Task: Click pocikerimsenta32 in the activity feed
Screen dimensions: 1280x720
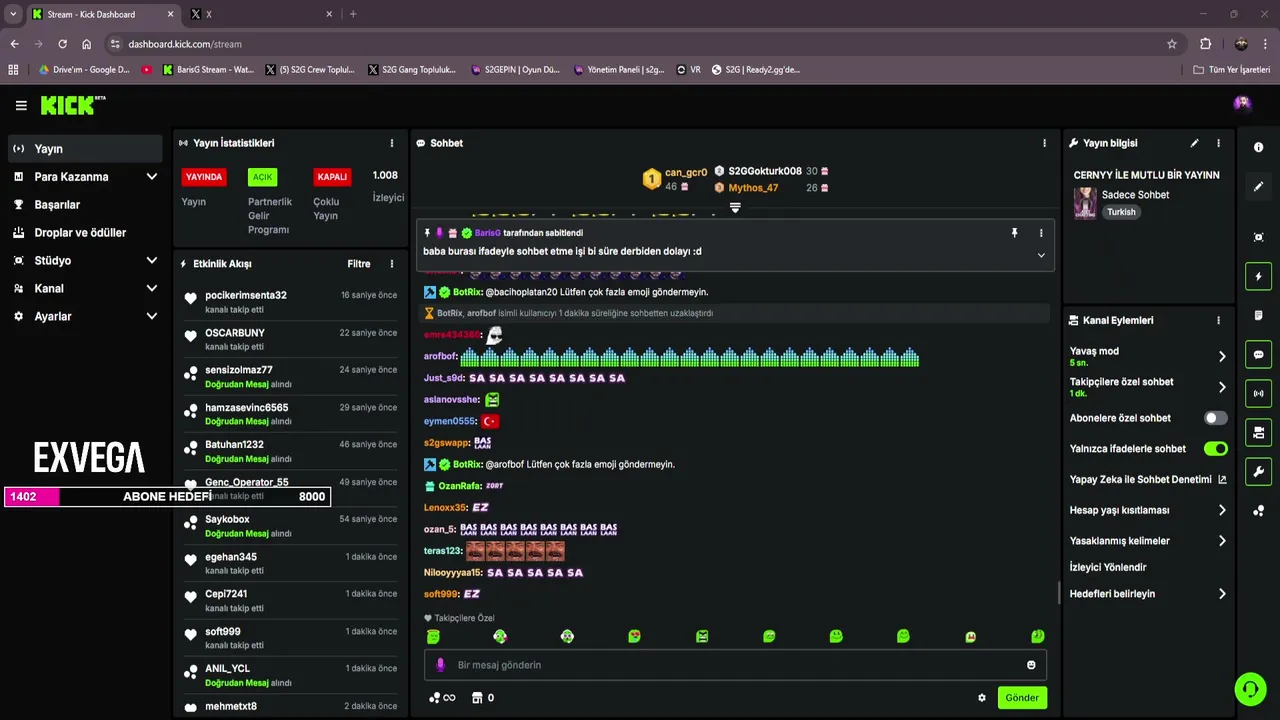Action: [x=246, y=295]
